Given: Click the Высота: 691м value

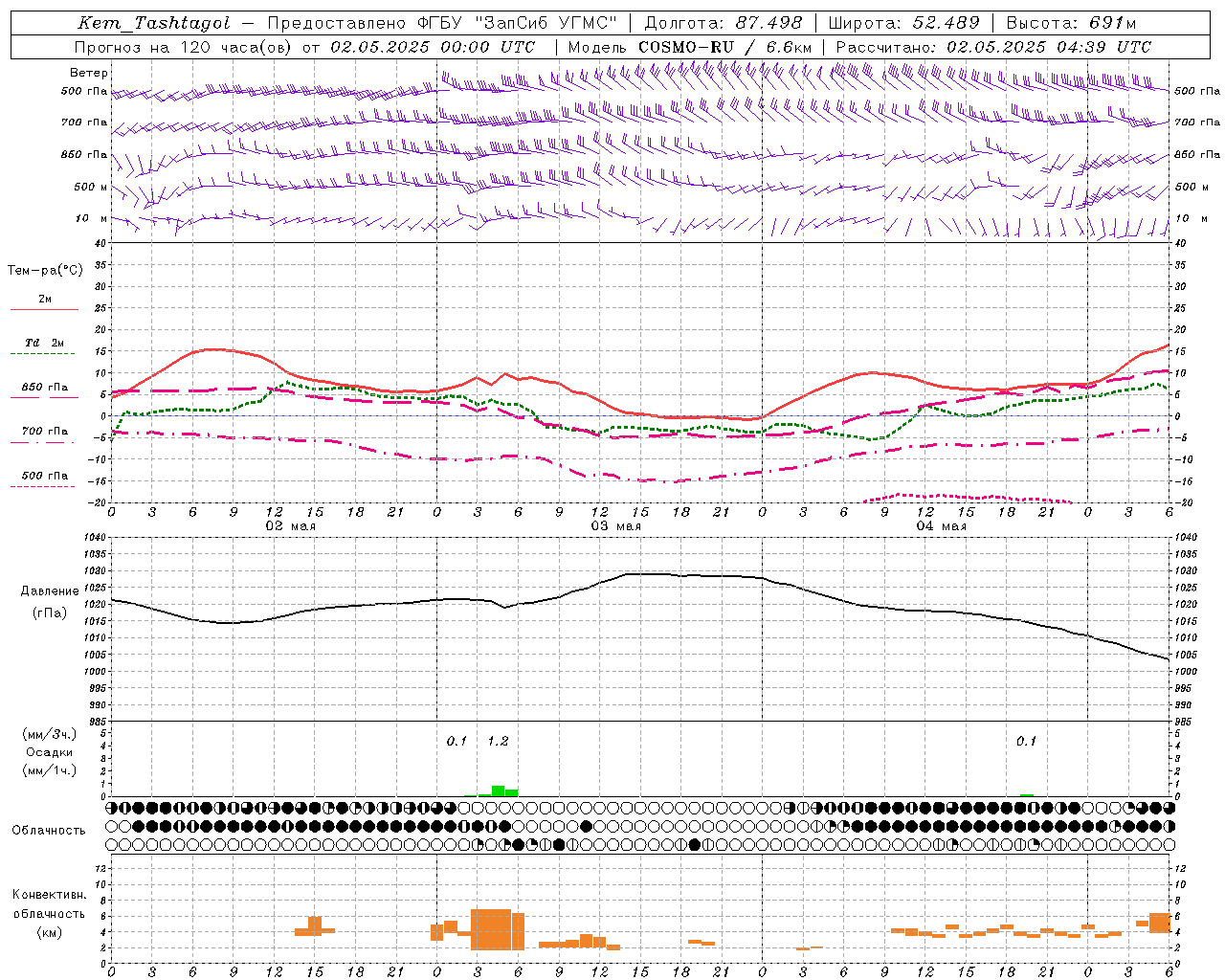Looking at the screenshot, I should pyautogui.click(x=1071, y=23).
